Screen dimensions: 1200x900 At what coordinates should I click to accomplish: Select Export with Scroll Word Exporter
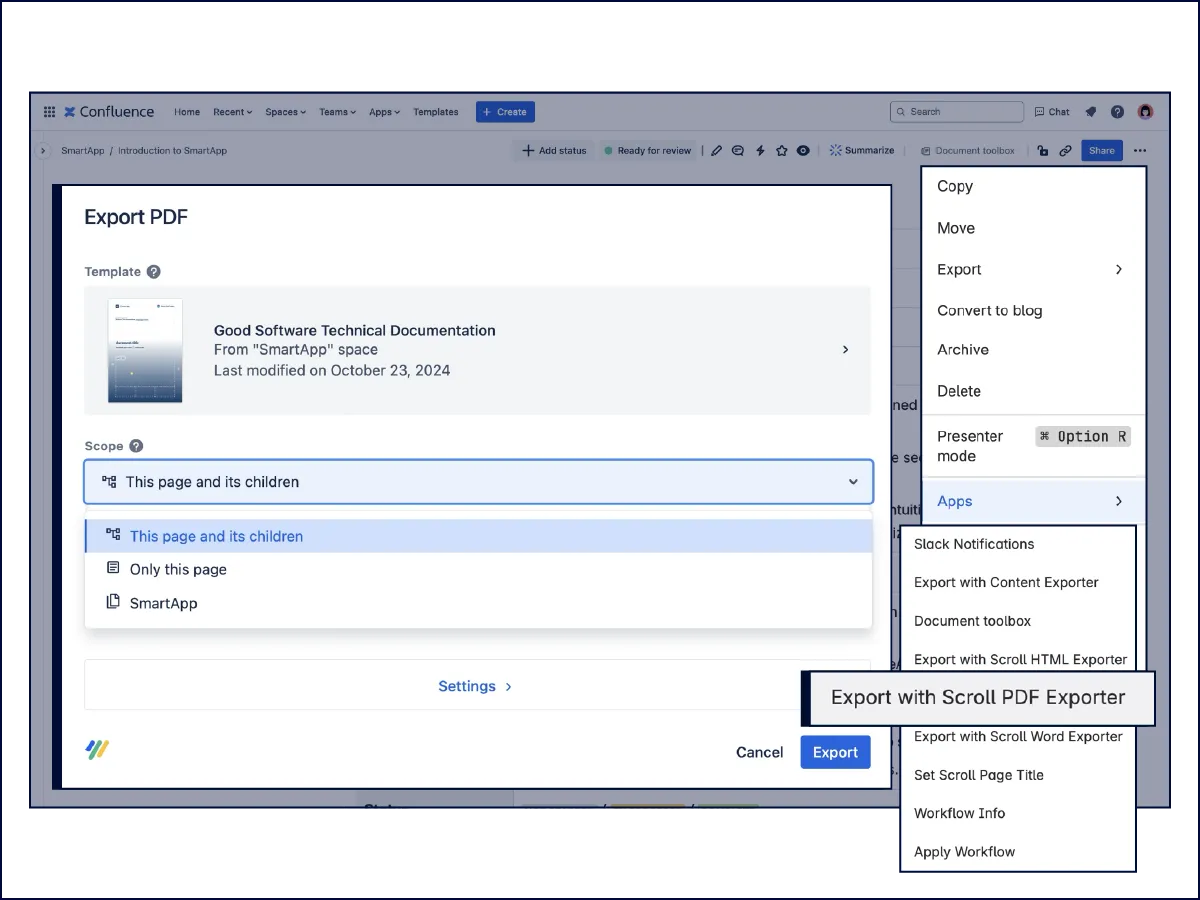pyautogui.click(x=1018, y=737)
